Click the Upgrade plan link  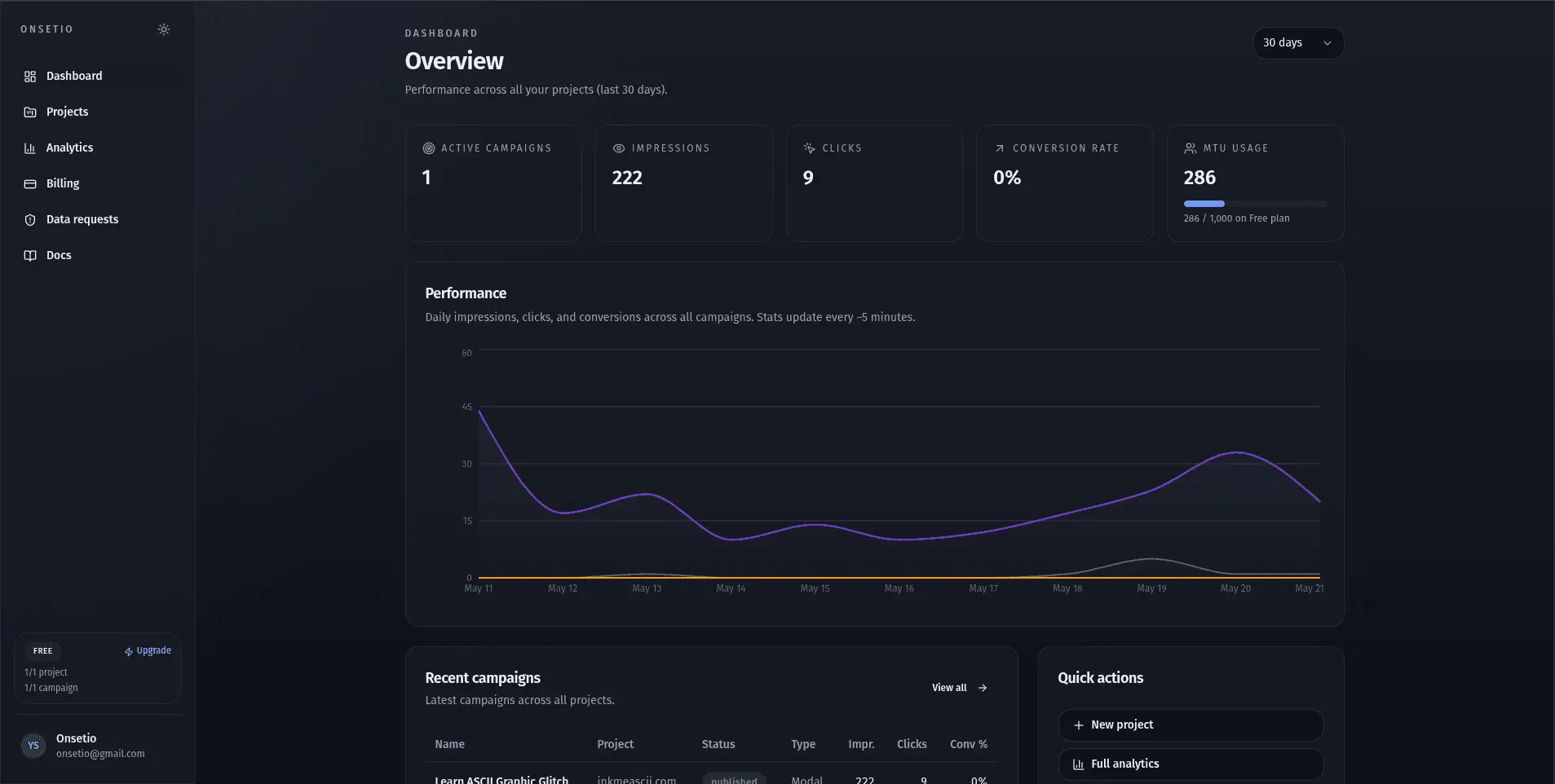coord(148,650)
